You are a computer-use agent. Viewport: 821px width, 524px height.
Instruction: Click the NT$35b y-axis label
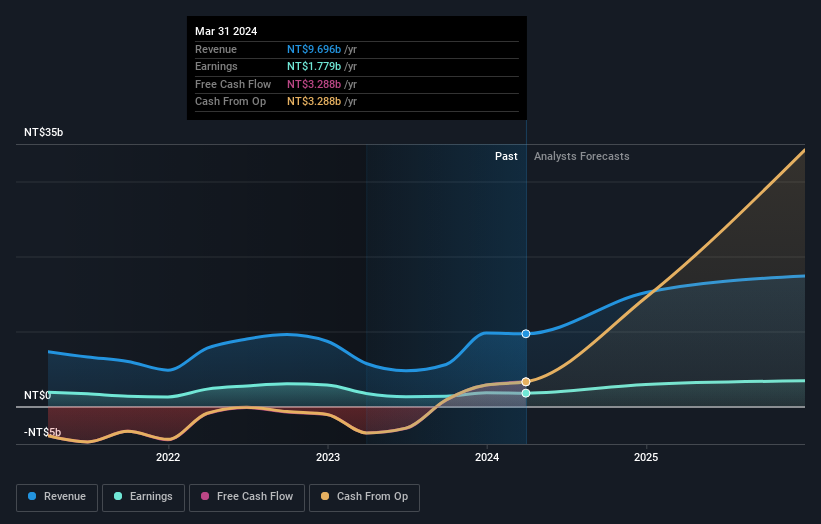tap(43, 132)
